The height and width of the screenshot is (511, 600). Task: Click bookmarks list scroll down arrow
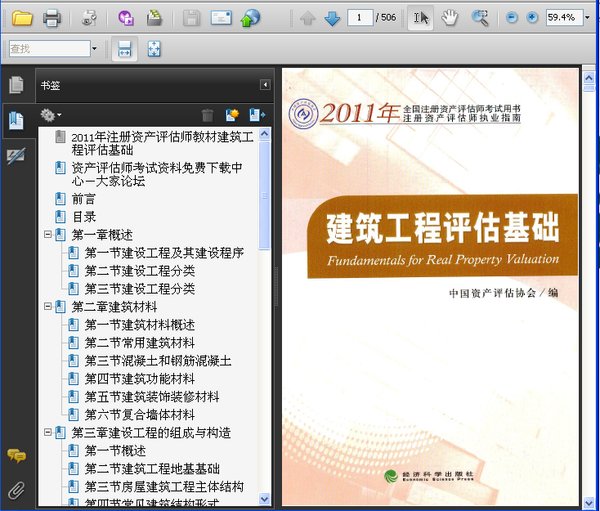click(264, 499)
